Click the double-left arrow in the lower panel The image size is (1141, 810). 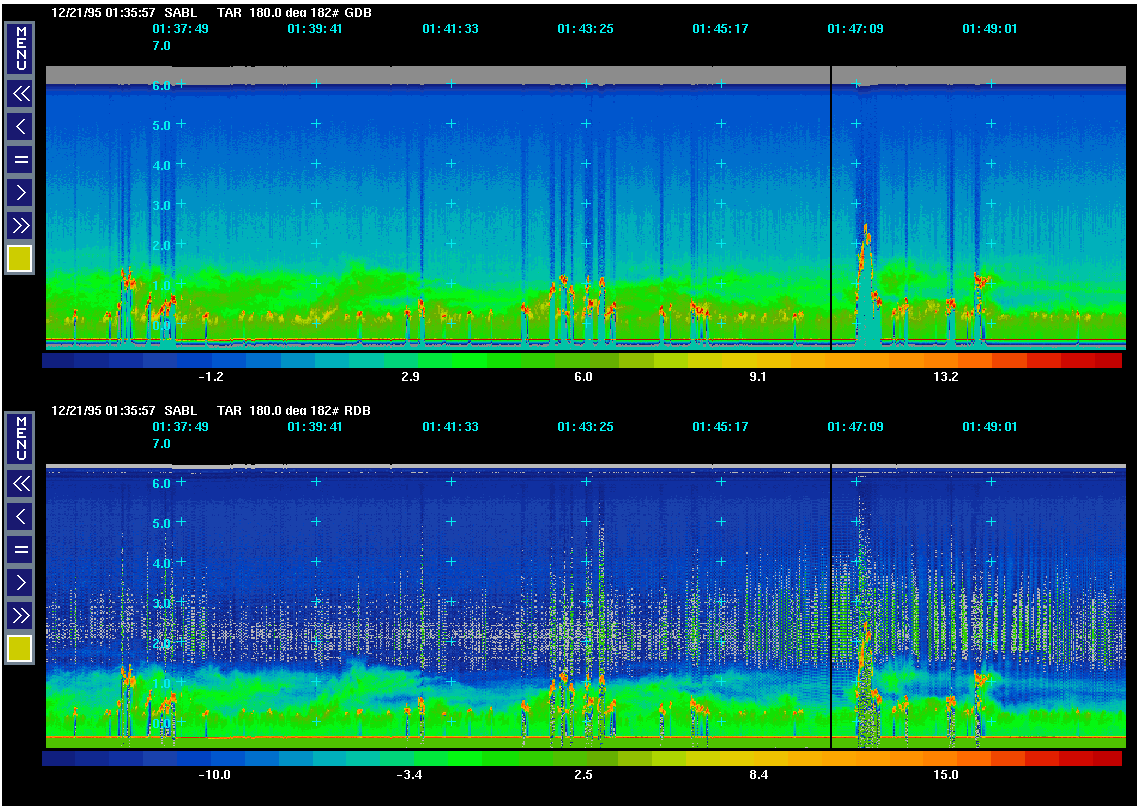[x=21, y=484]
